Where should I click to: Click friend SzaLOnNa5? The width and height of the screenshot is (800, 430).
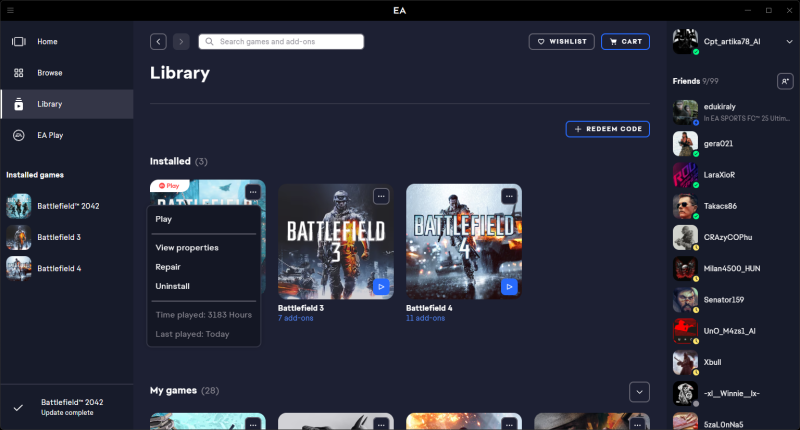point(733,423)
